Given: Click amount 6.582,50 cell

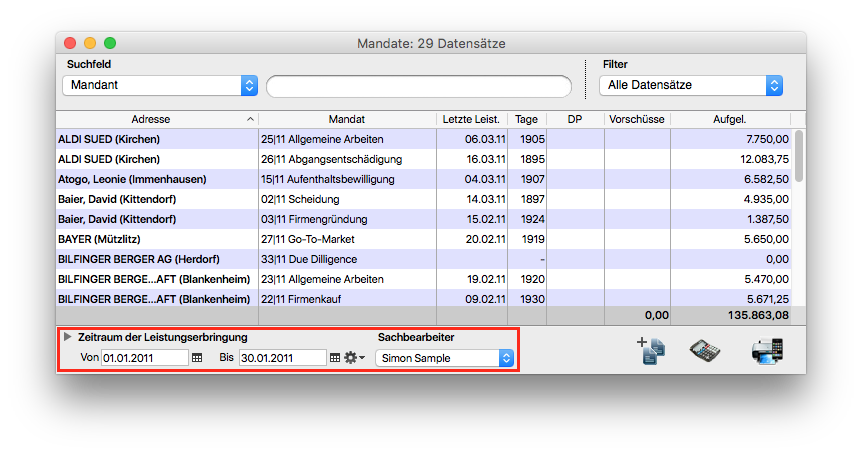Looking at the screenshot, I should pos(766,179).
